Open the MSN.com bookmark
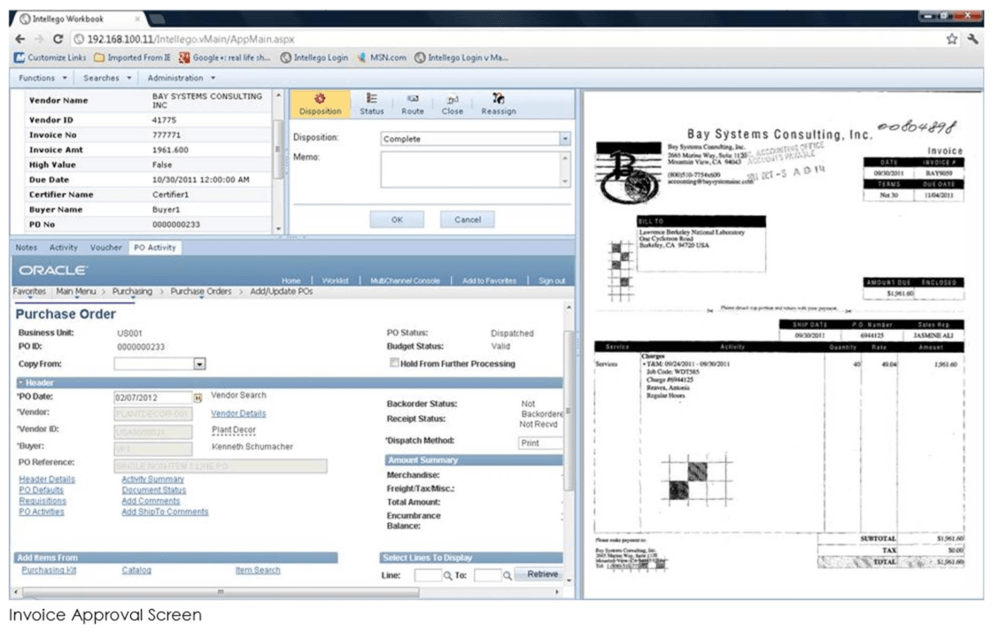 381,57
